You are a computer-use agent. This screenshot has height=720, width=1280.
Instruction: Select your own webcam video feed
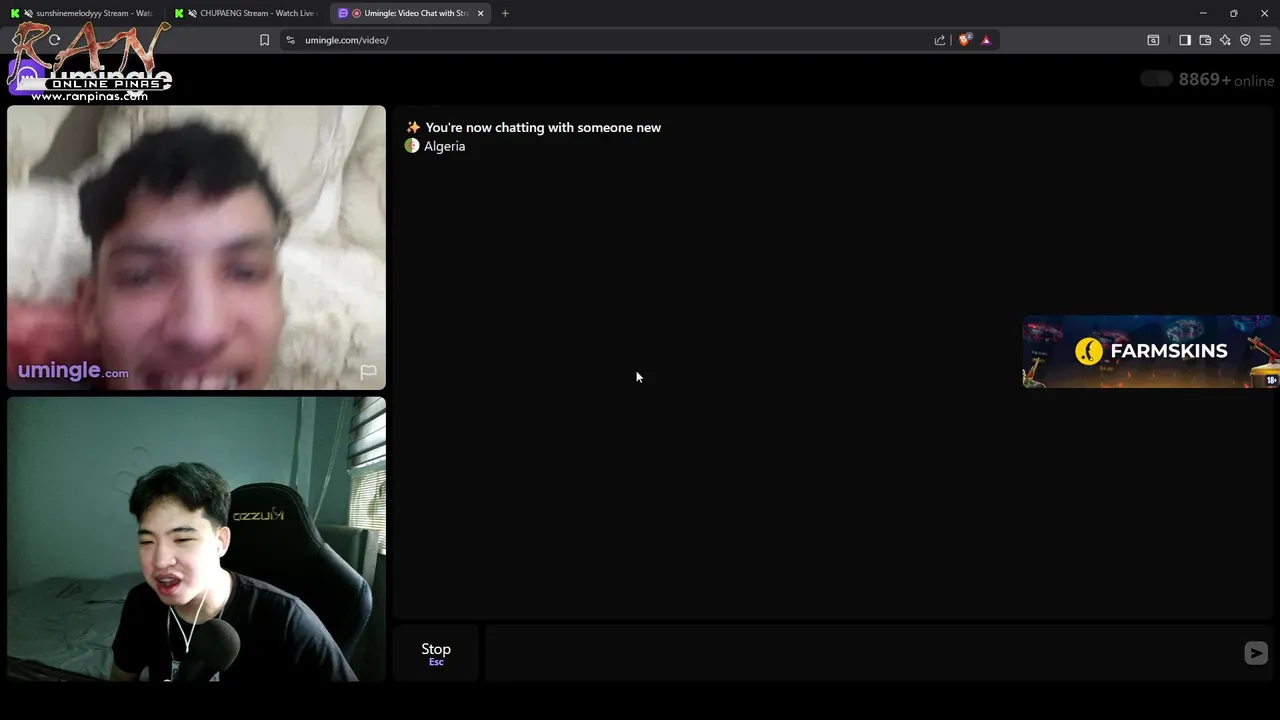(x=196, y=539)
